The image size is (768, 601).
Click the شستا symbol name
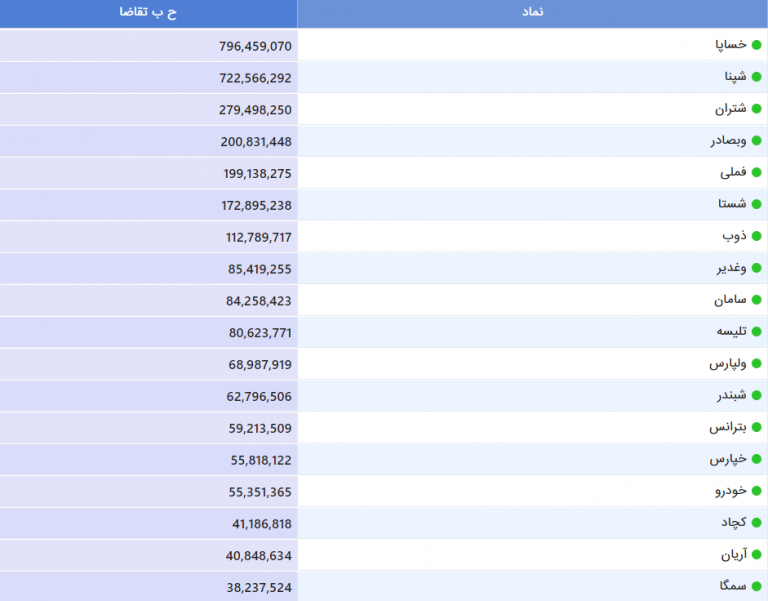pos(732,204)
